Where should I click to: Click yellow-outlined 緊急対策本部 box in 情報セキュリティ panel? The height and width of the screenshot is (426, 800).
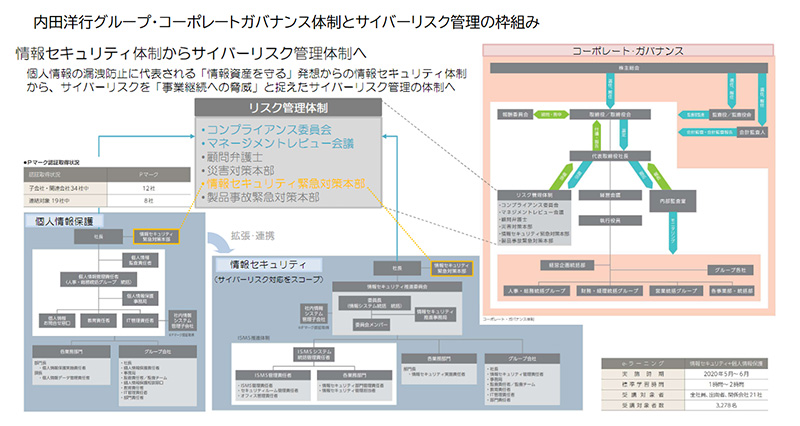[452, 268]
